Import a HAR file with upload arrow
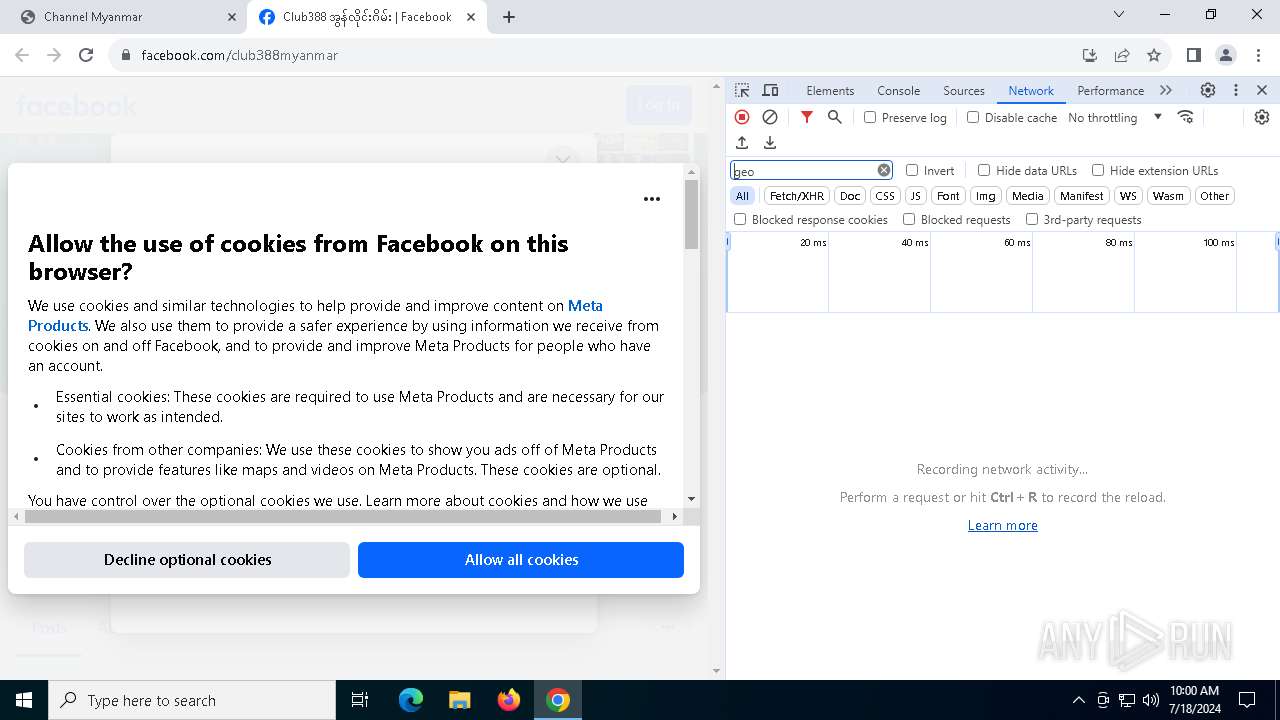 742,143
